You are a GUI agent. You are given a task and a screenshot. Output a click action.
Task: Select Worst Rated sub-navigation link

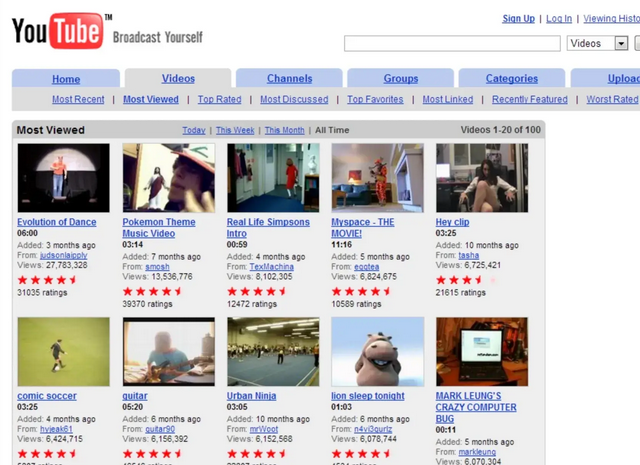pyautogui.click(x=612, y=99)
